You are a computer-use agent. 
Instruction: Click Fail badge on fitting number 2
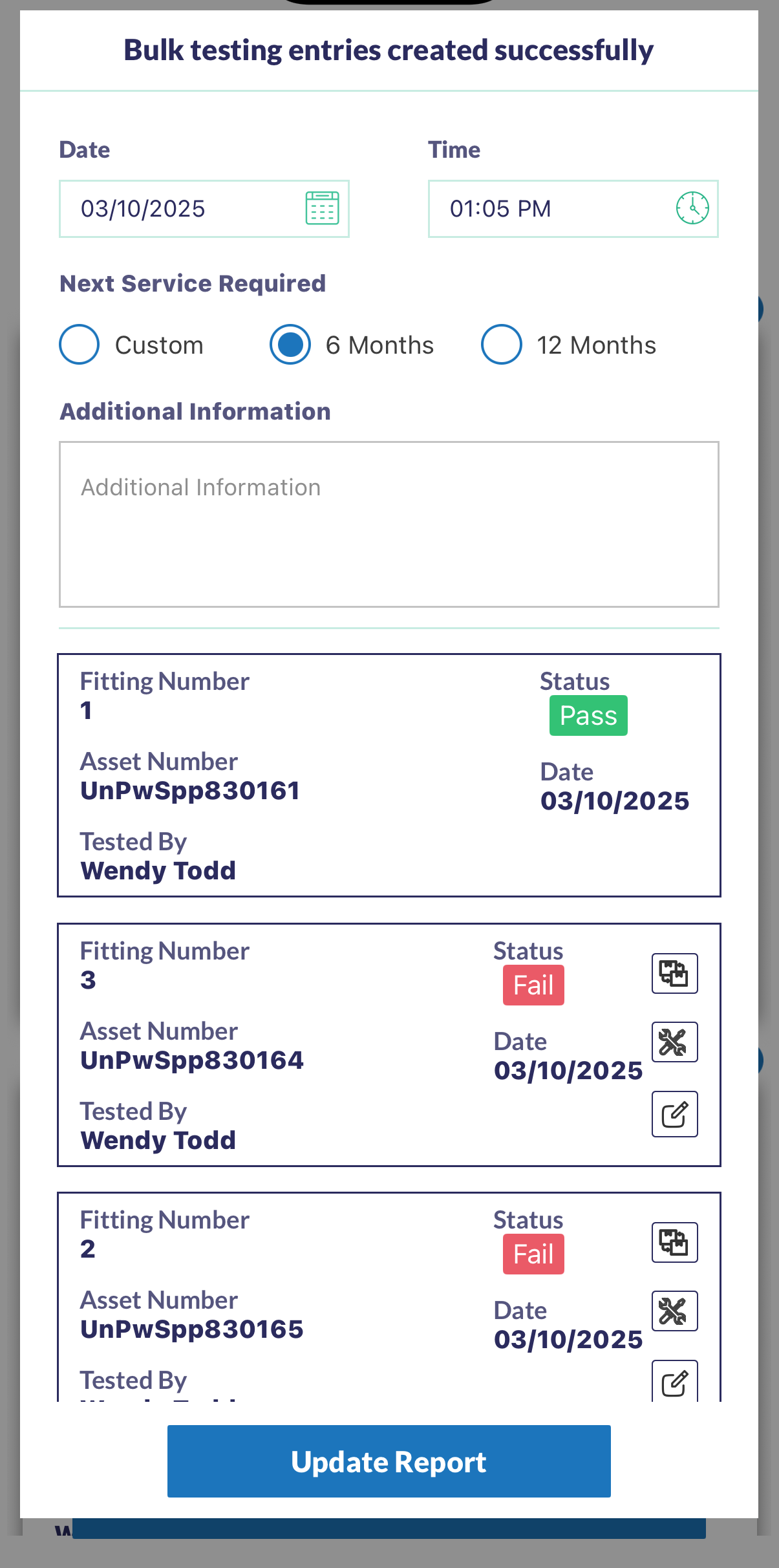pyautogui.click(x=533, y=1254)
